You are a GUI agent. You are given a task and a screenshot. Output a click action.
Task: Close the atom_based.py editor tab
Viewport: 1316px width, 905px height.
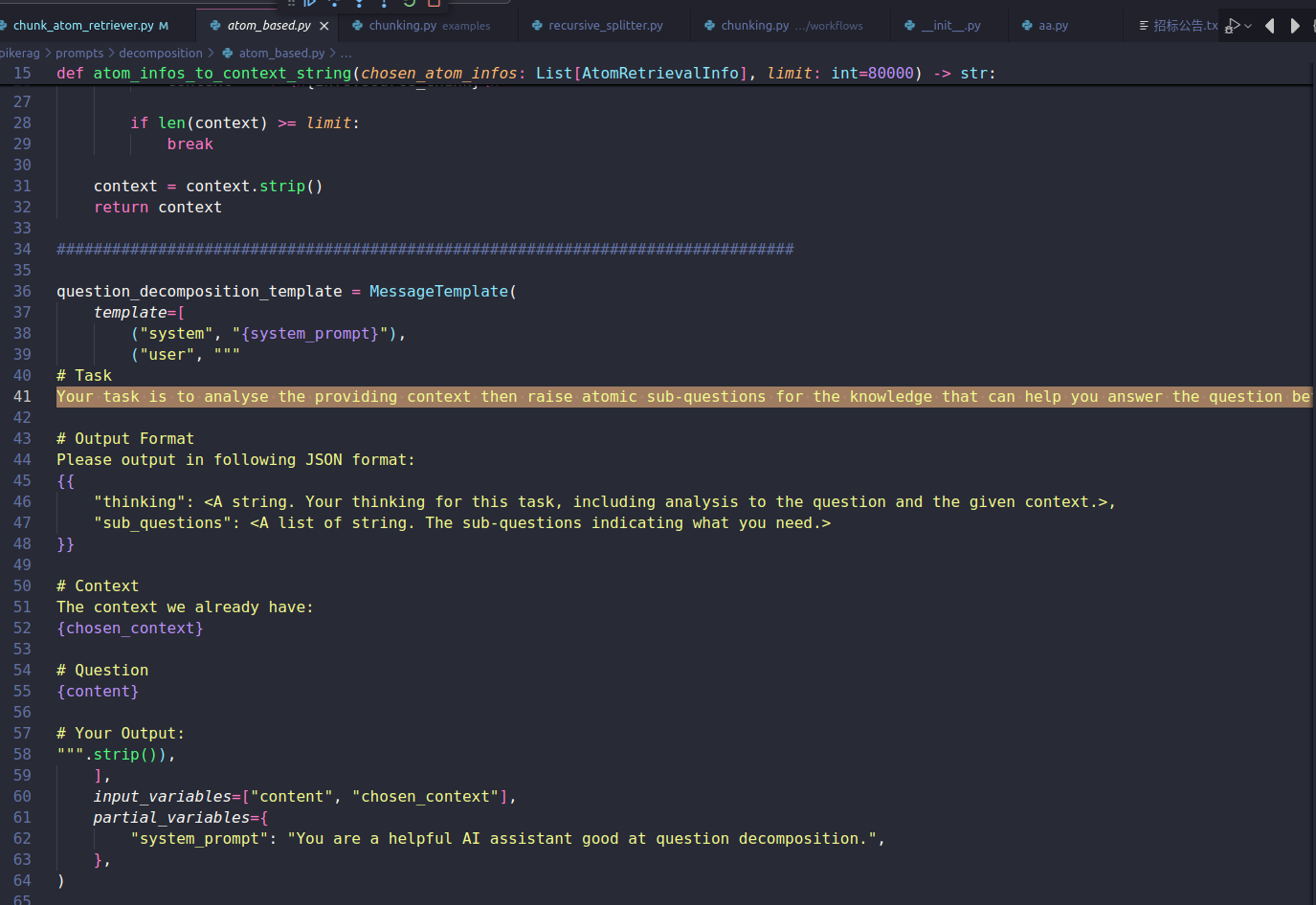click(x=324, y=26)
